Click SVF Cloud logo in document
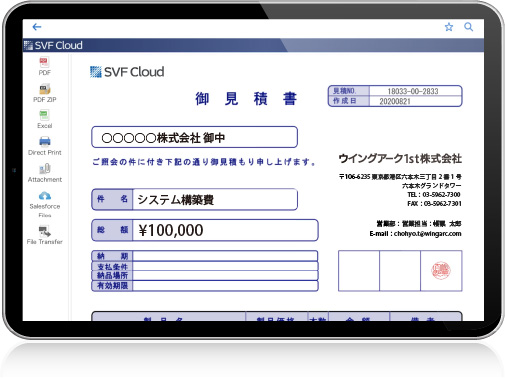 pyautogui.click(x=127, y=72)
